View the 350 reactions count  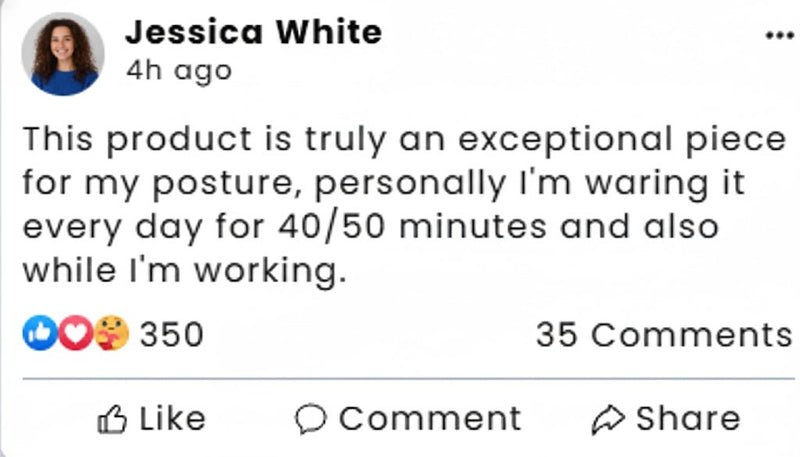click(171, 334)
